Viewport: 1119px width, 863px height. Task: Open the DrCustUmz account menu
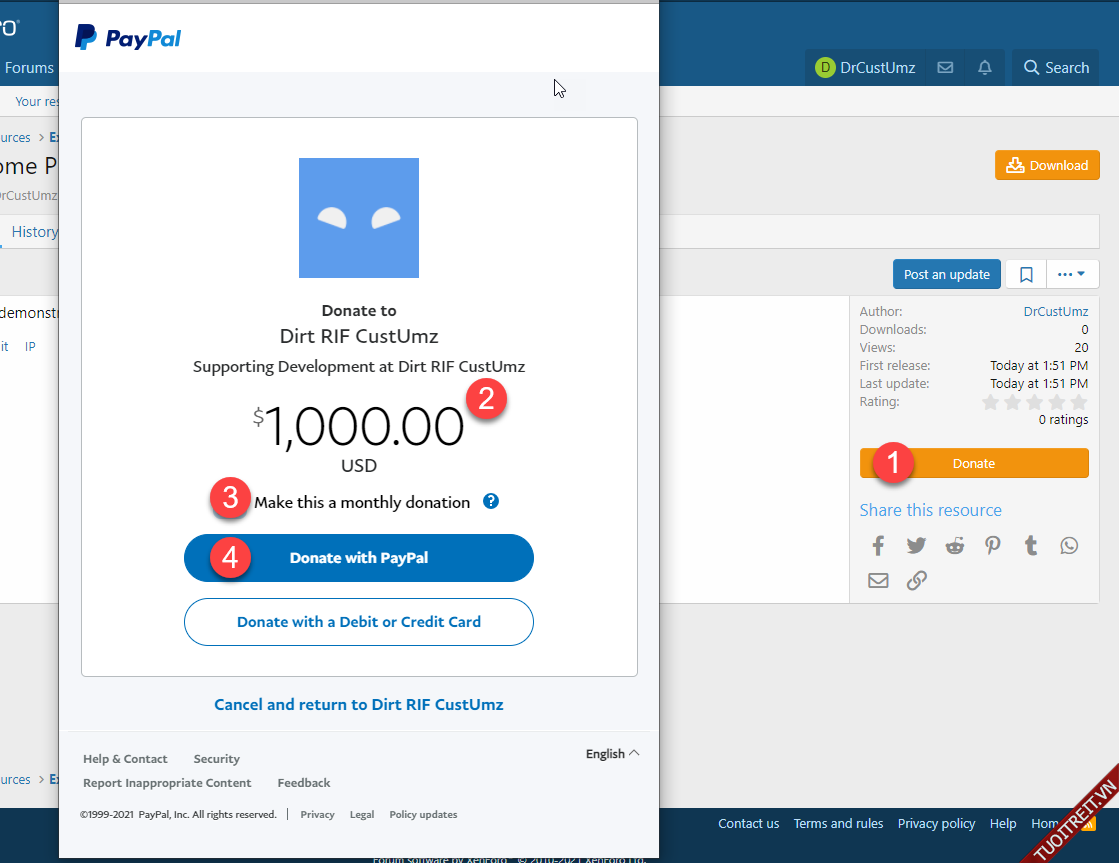click(x=866, y=68)
